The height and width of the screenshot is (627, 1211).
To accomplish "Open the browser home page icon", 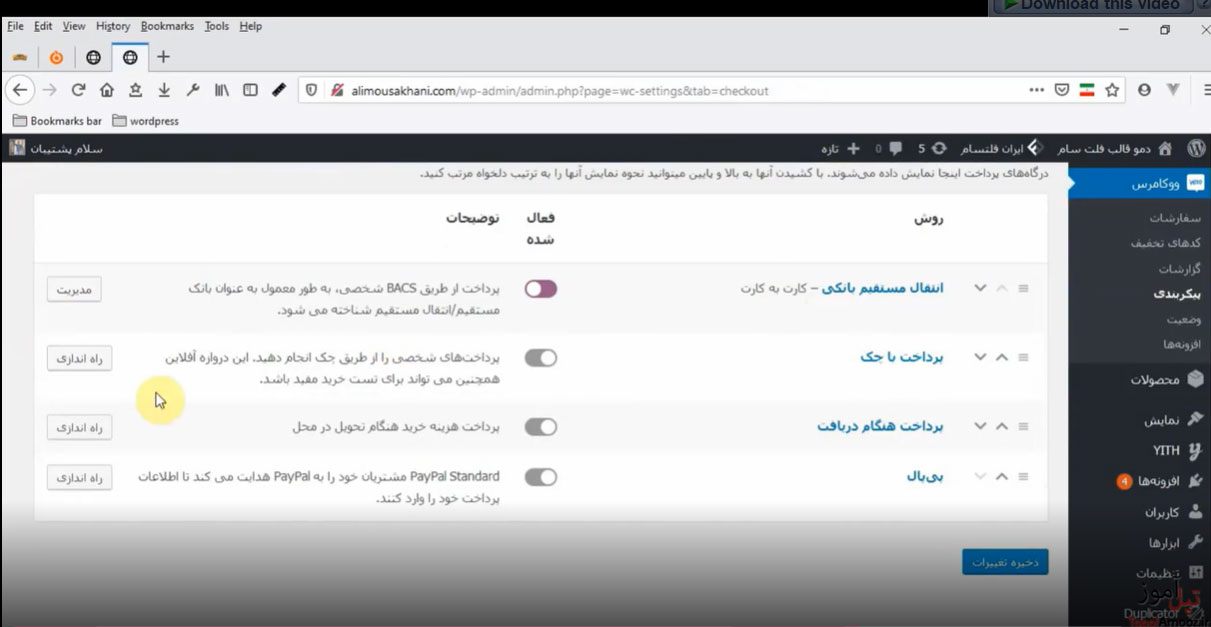I will click(107, 90).
